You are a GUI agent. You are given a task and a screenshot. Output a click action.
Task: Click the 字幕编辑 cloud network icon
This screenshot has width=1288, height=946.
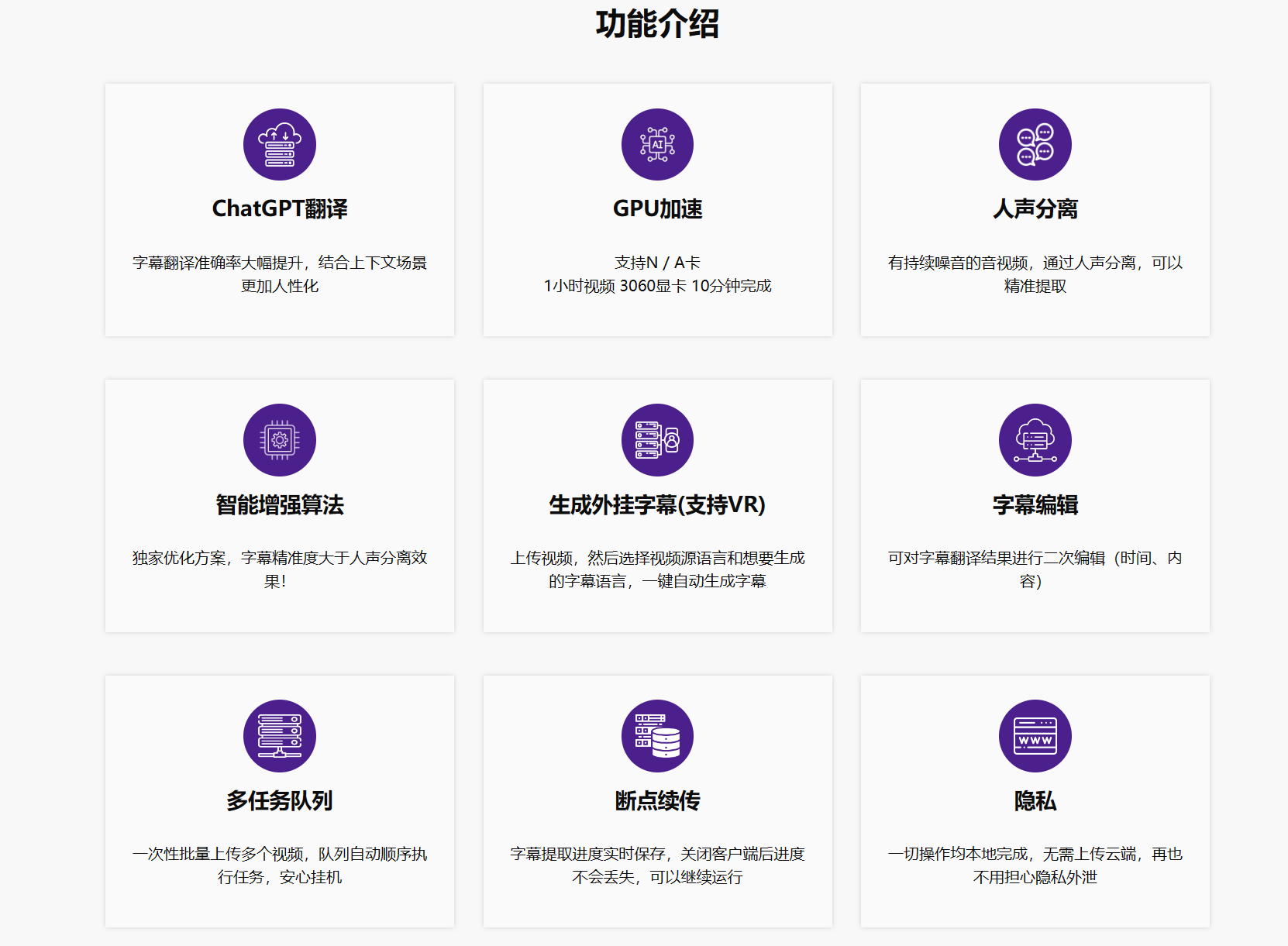point(1035,440)
